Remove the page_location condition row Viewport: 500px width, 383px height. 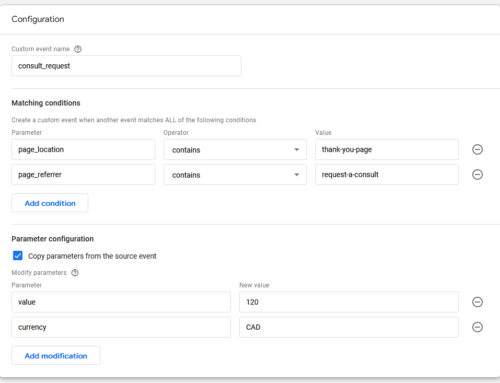click(x=477, y=149)
